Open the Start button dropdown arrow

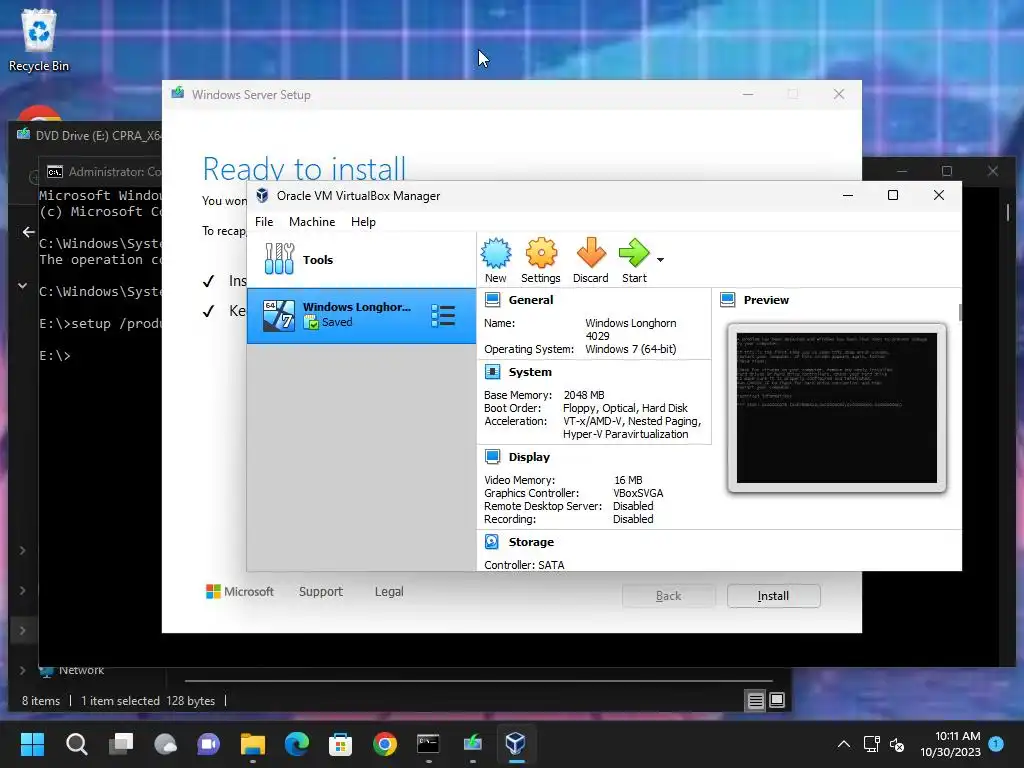coord(660,260)
